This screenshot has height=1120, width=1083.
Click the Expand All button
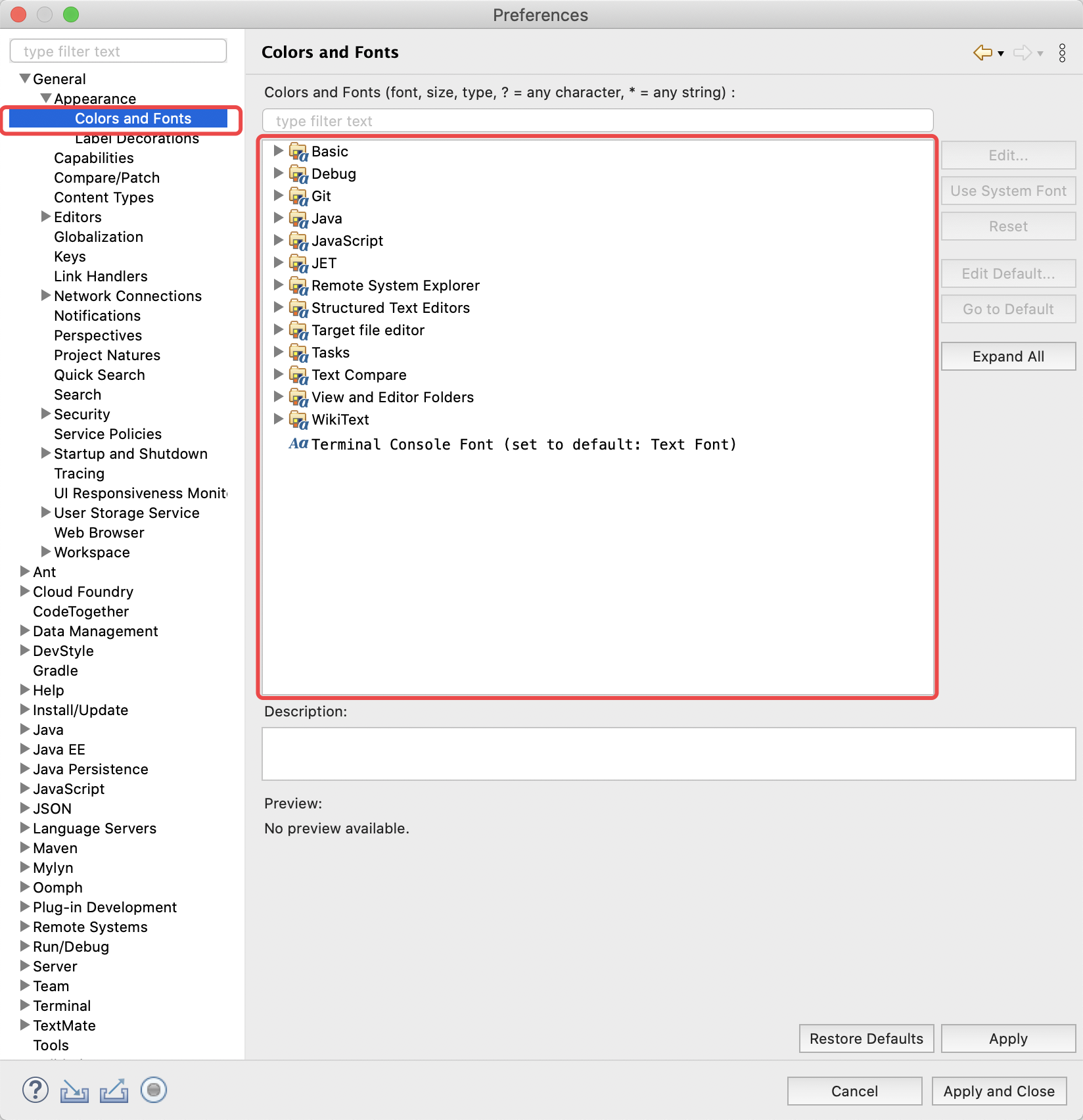(x=1008, y=356)
